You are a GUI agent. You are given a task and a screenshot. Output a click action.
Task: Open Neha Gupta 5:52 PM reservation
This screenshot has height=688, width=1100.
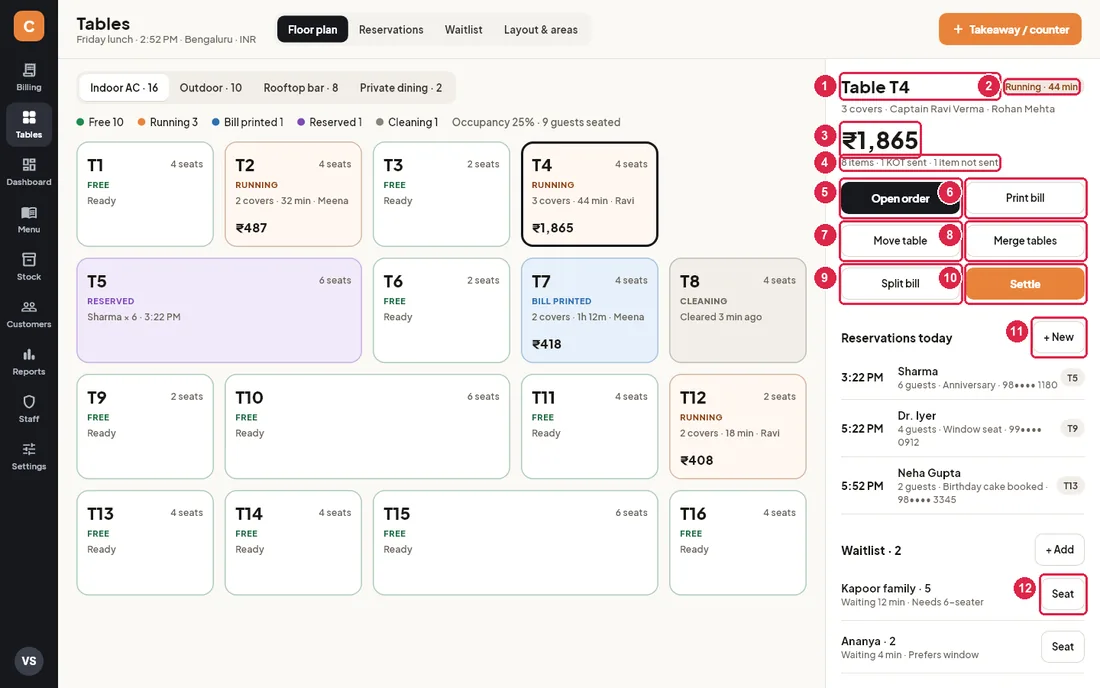tap(962, 486)
